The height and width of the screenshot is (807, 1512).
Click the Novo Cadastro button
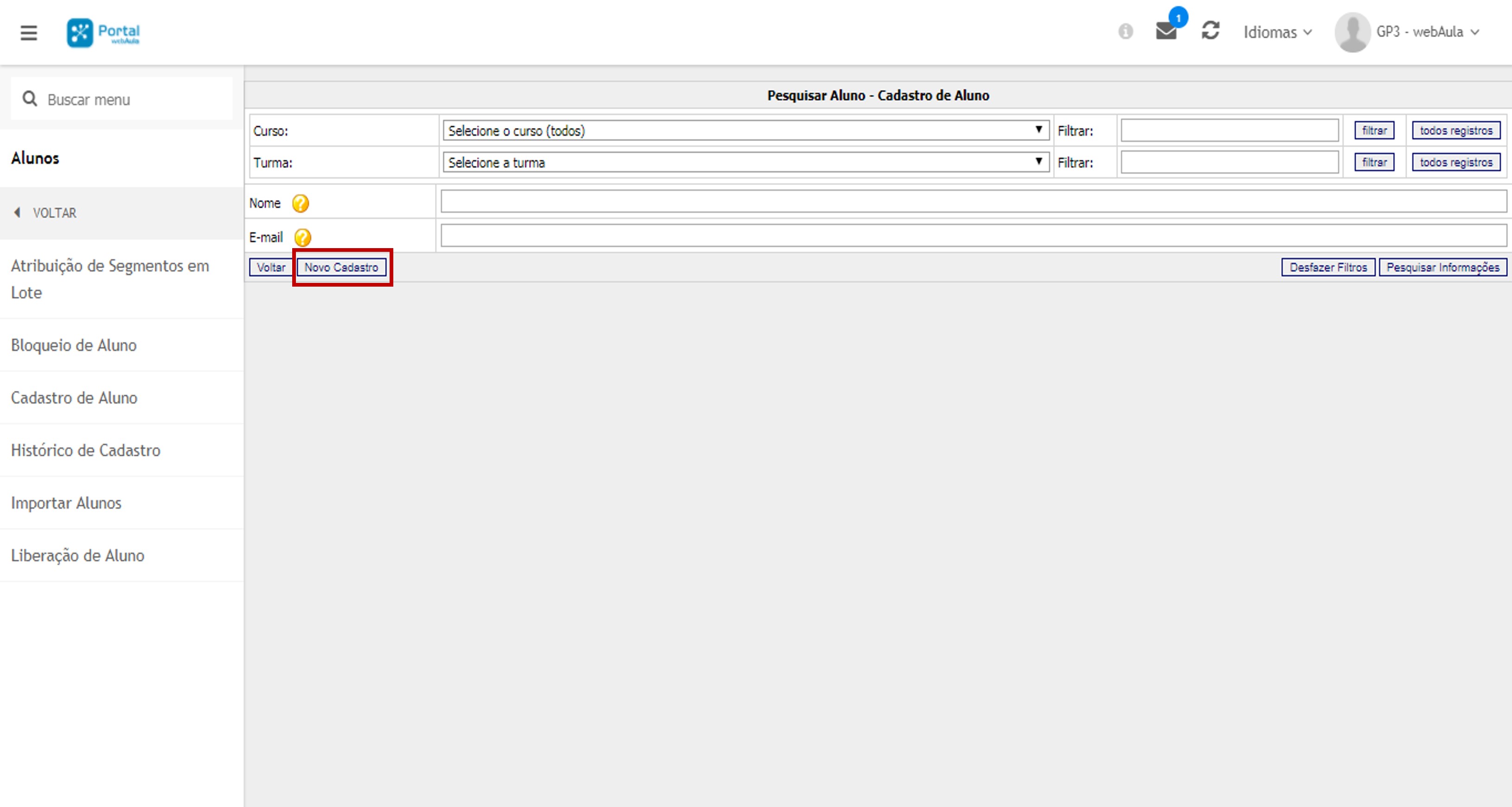point(341,267)
